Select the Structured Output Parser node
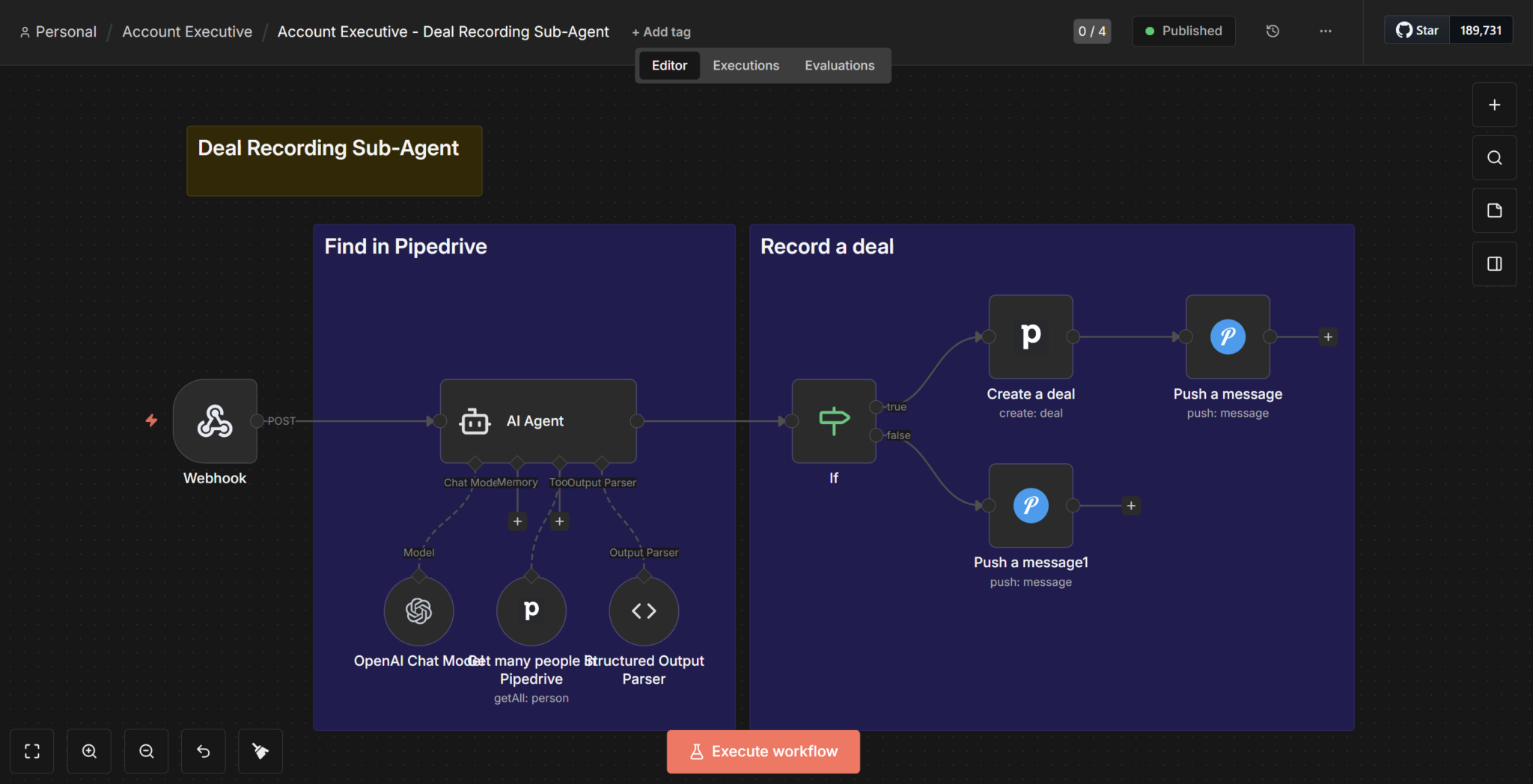Screen dimensions: 1533x784 point(644,610)
